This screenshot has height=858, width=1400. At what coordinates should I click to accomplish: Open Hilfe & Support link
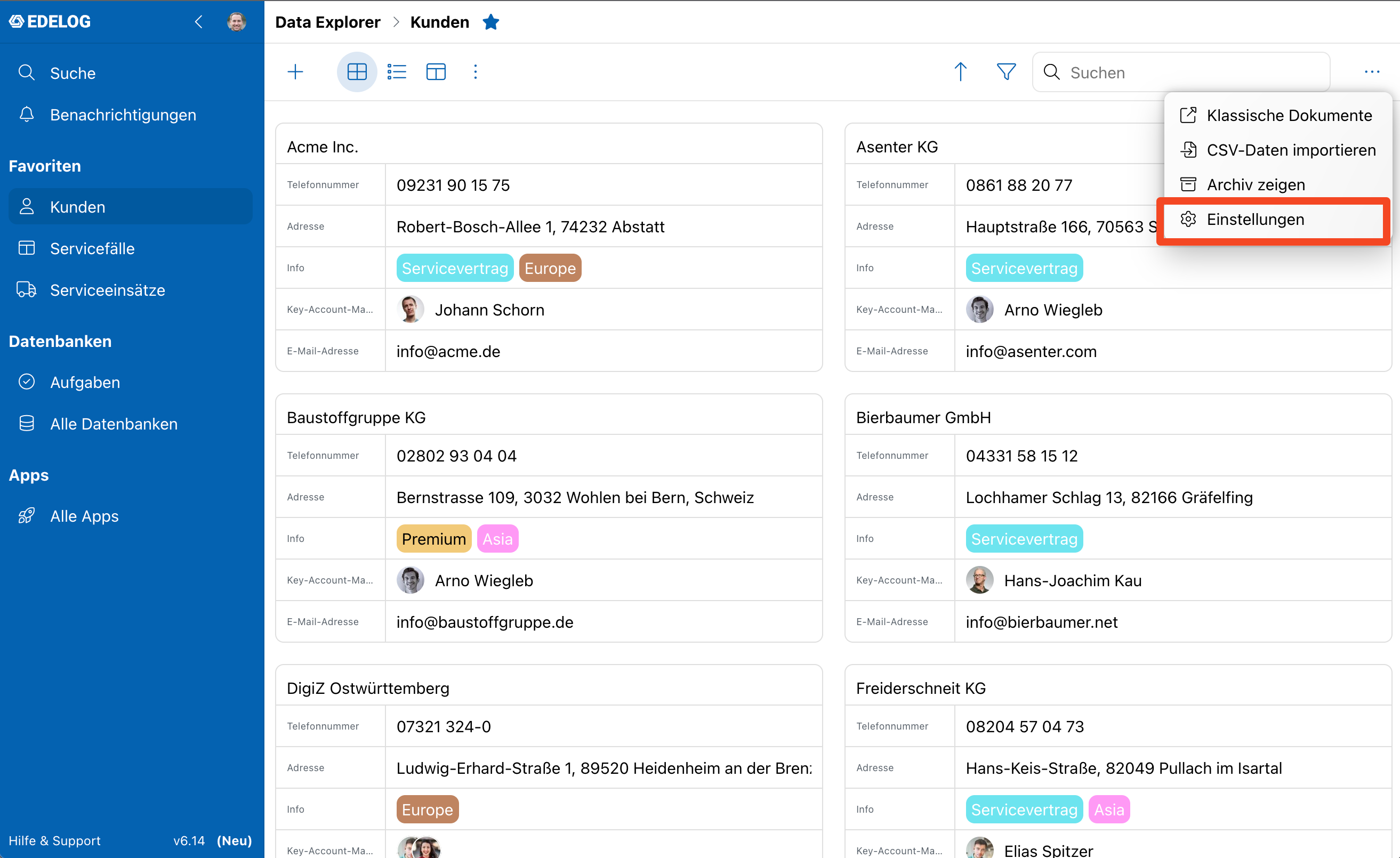[54, 840]
